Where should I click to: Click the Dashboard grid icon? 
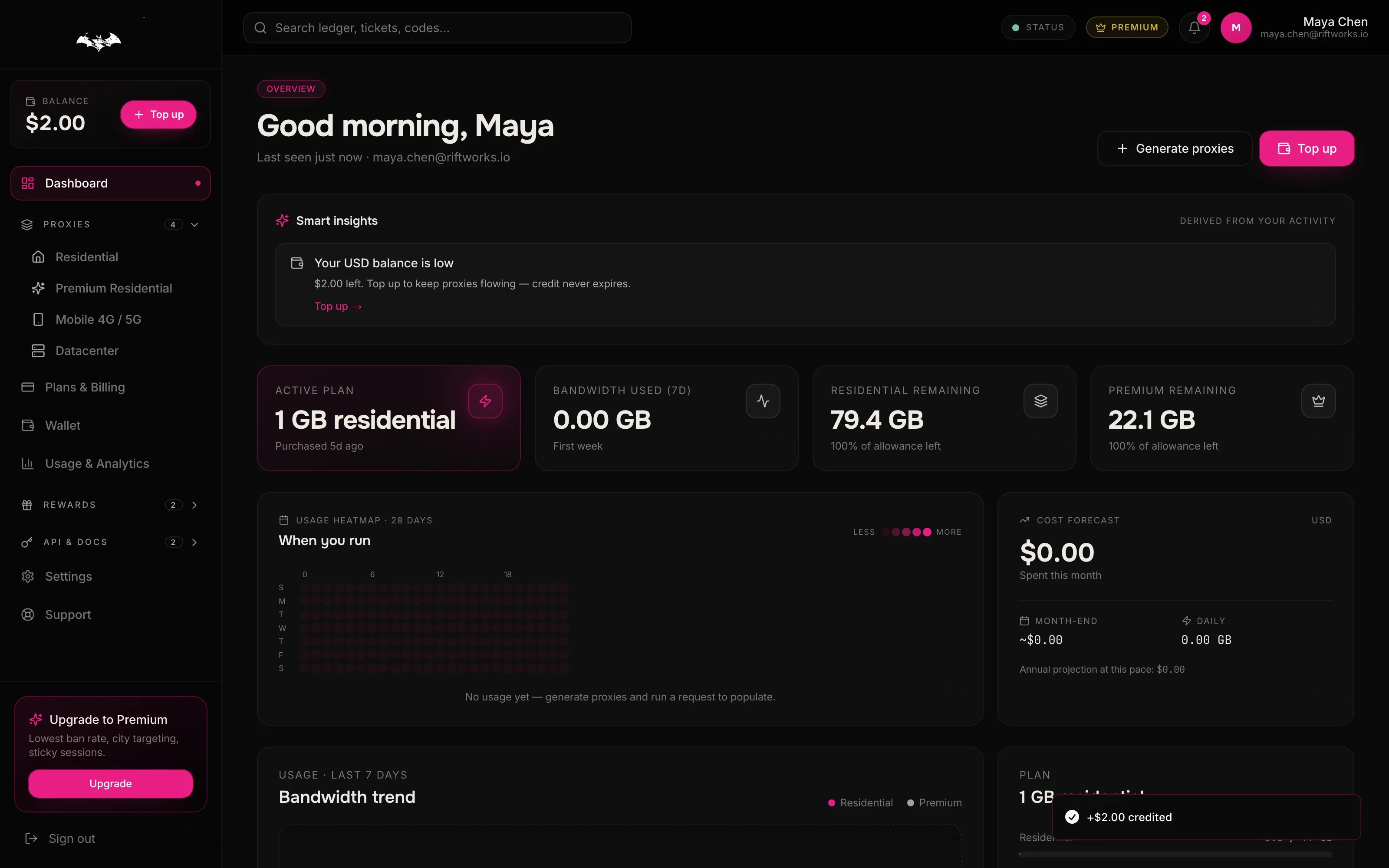pyautogui.click(x=27, y=183)
